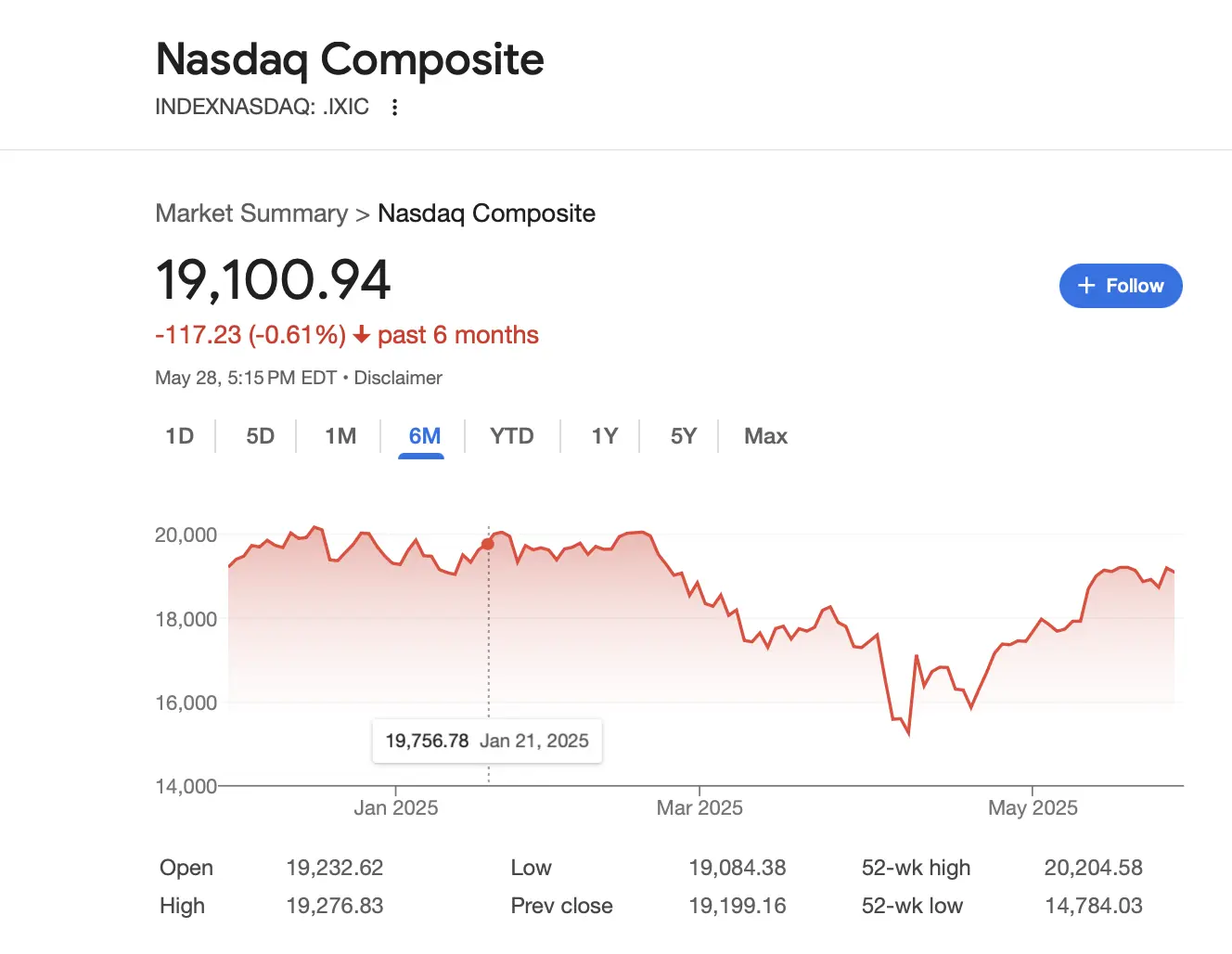Switch to the 1Y time range
Viewport: 1232px width, 954px height.
tap(604, 436)
